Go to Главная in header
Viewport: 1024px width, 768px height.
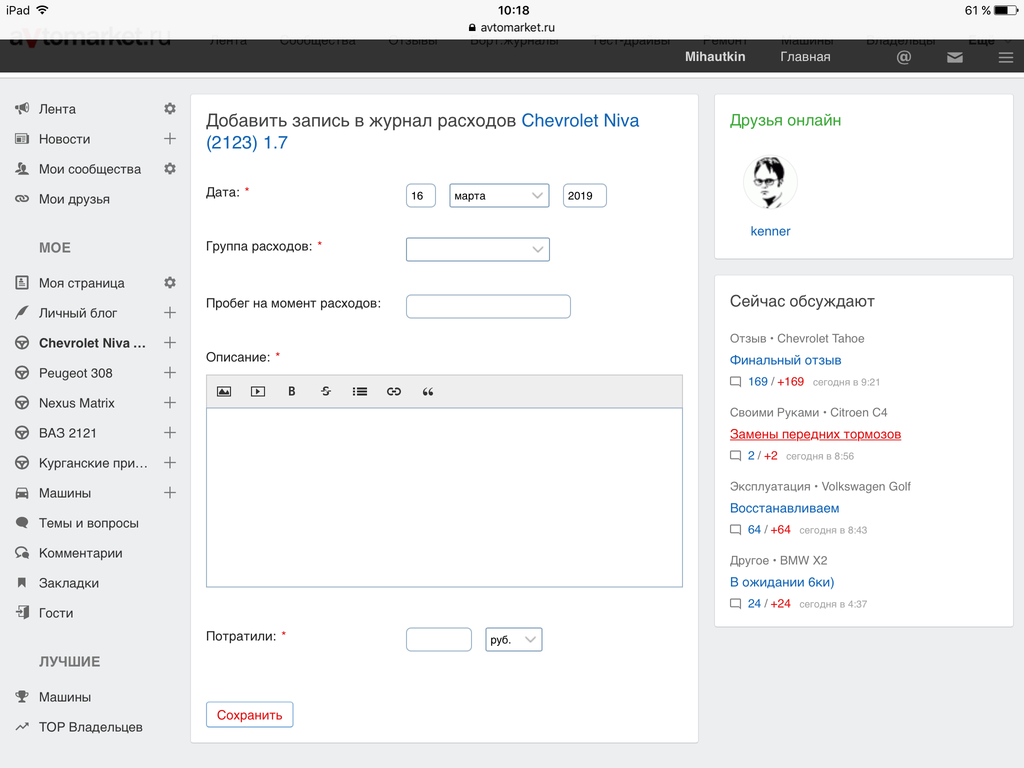point(805,57)
